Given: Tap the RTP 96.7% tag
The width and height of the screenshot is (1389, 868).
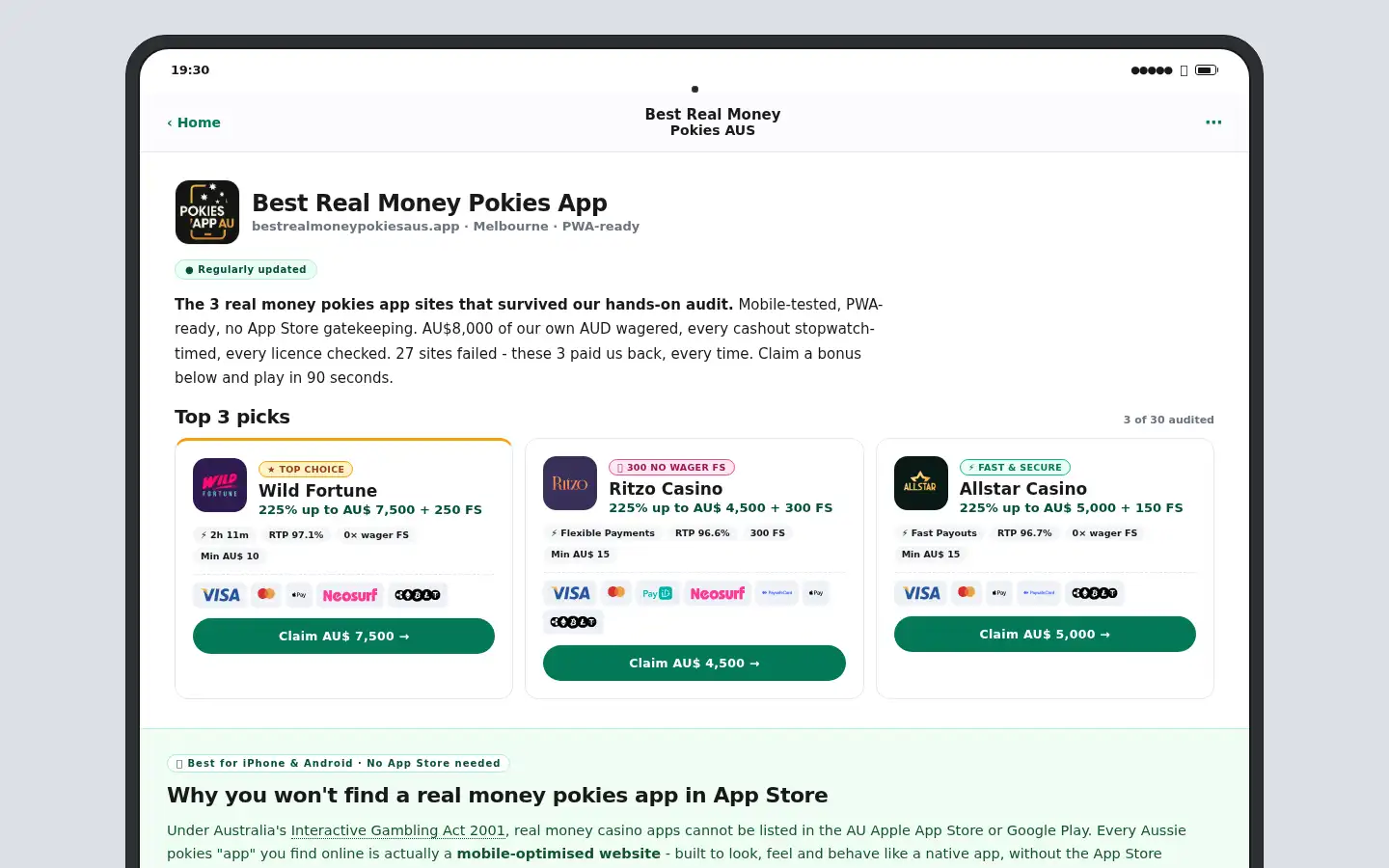Looking at the screenshot, I should click(1024, 533).
